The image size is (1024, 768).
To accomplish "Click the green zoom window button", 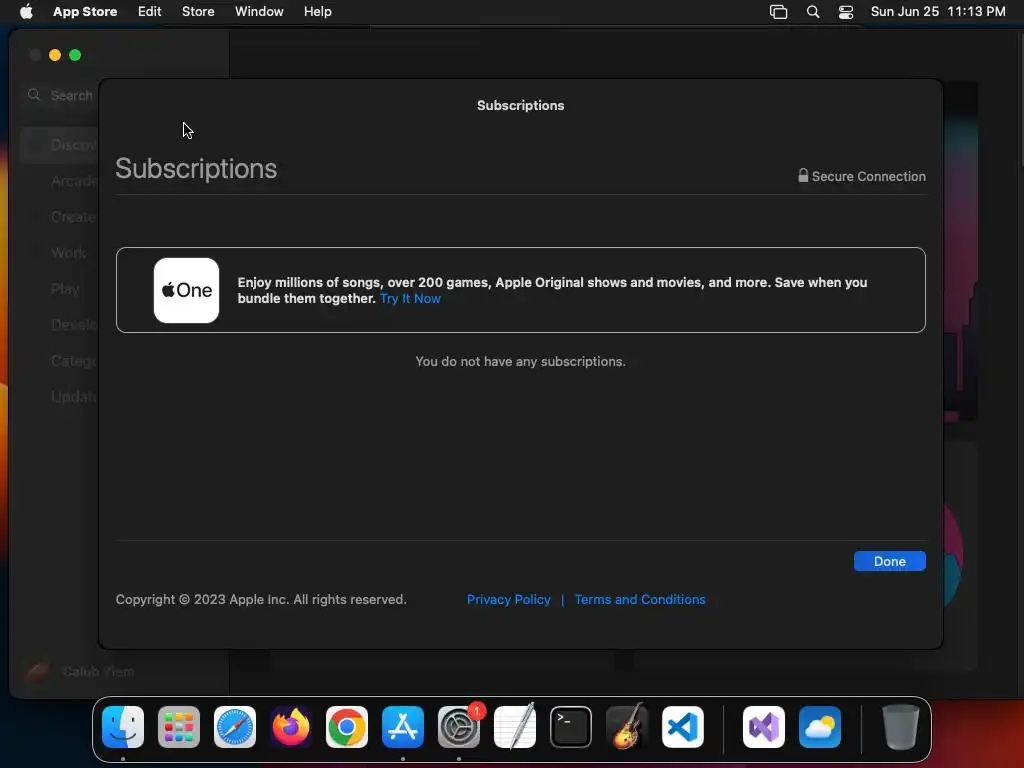I will [x=75, y=55].
